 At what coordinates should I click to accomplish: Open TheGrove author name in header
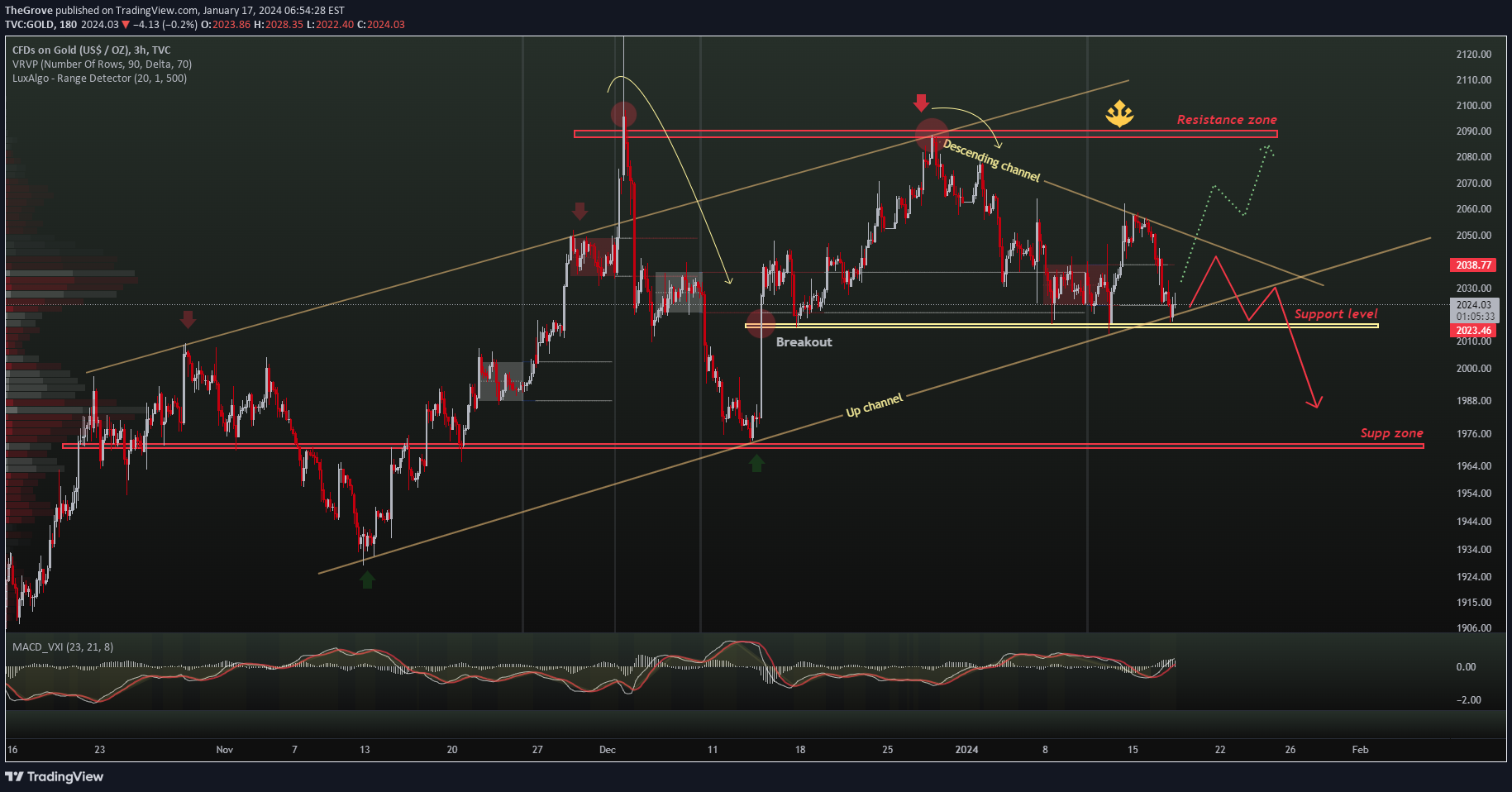coord(29,11)
